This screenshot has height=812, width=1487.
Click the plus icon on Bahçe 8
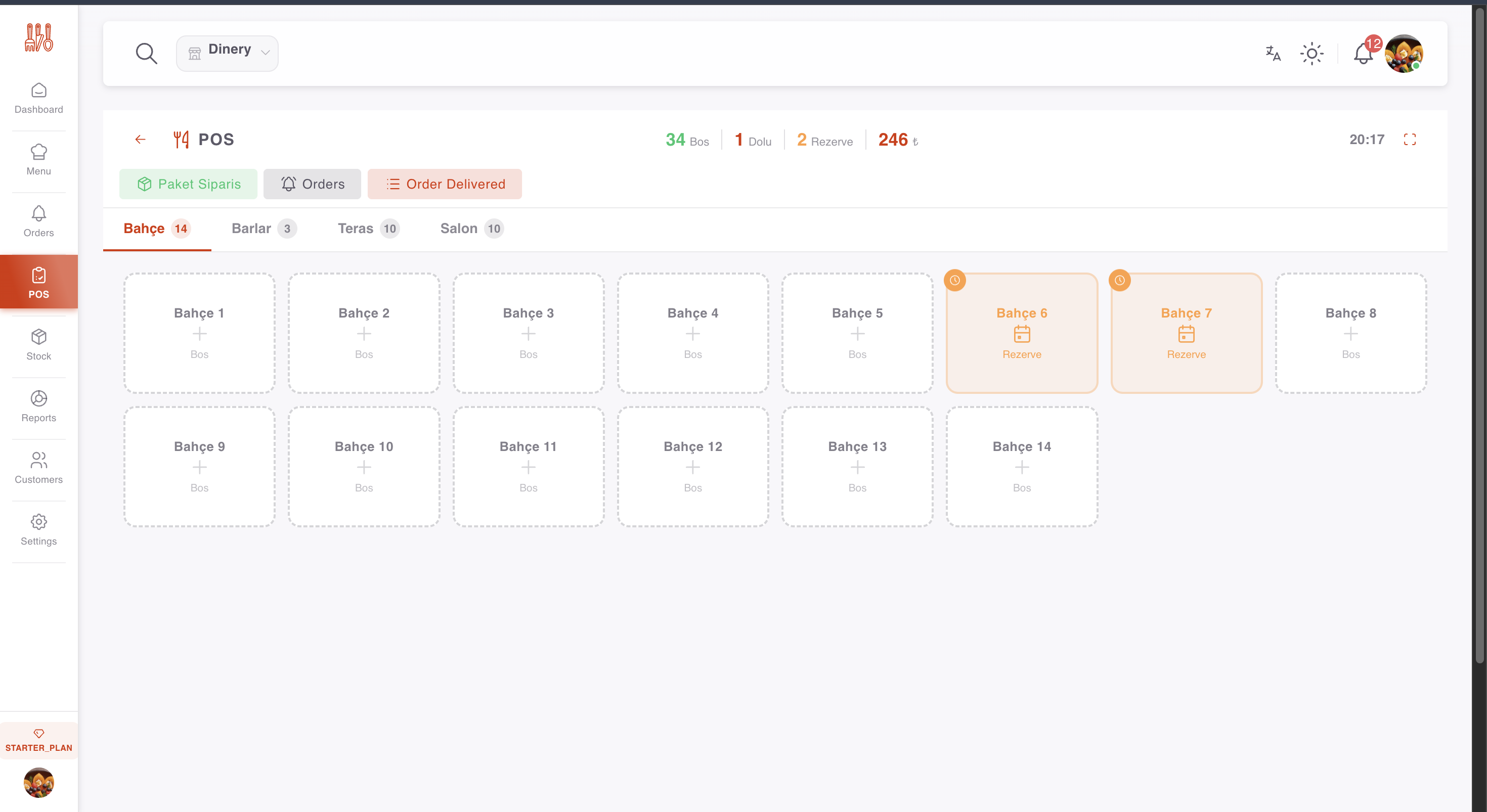click(x=1351, y=334)
